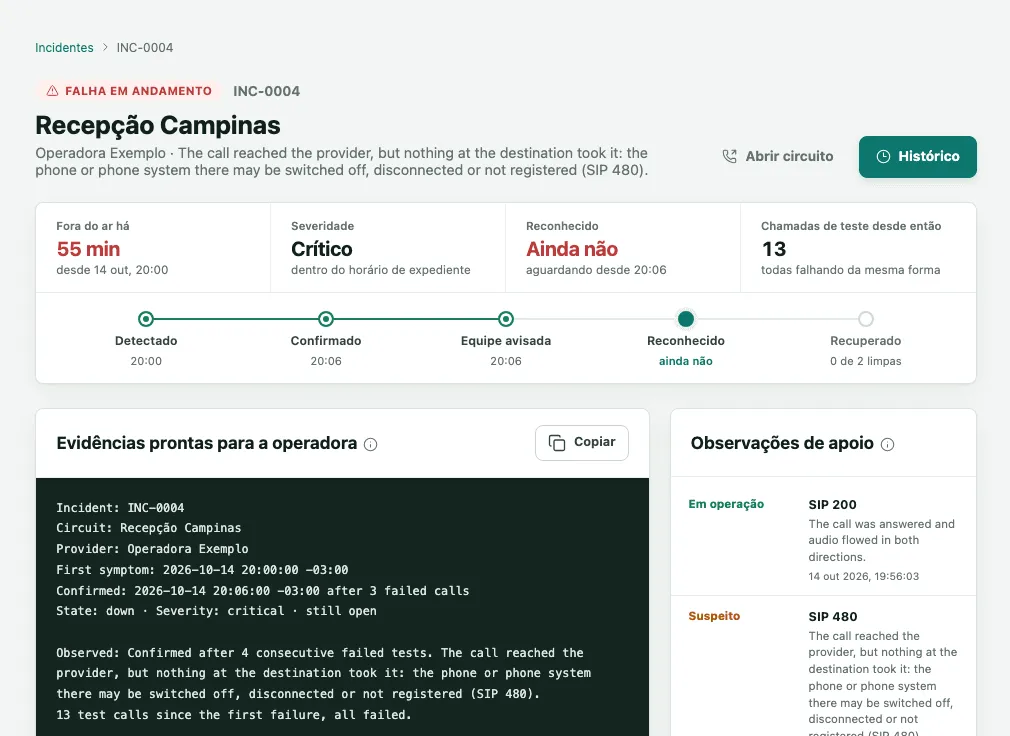Open the Incidentes breadcrumb link
The height and width of the screenshot is (736, 1010).
(64, 48)
